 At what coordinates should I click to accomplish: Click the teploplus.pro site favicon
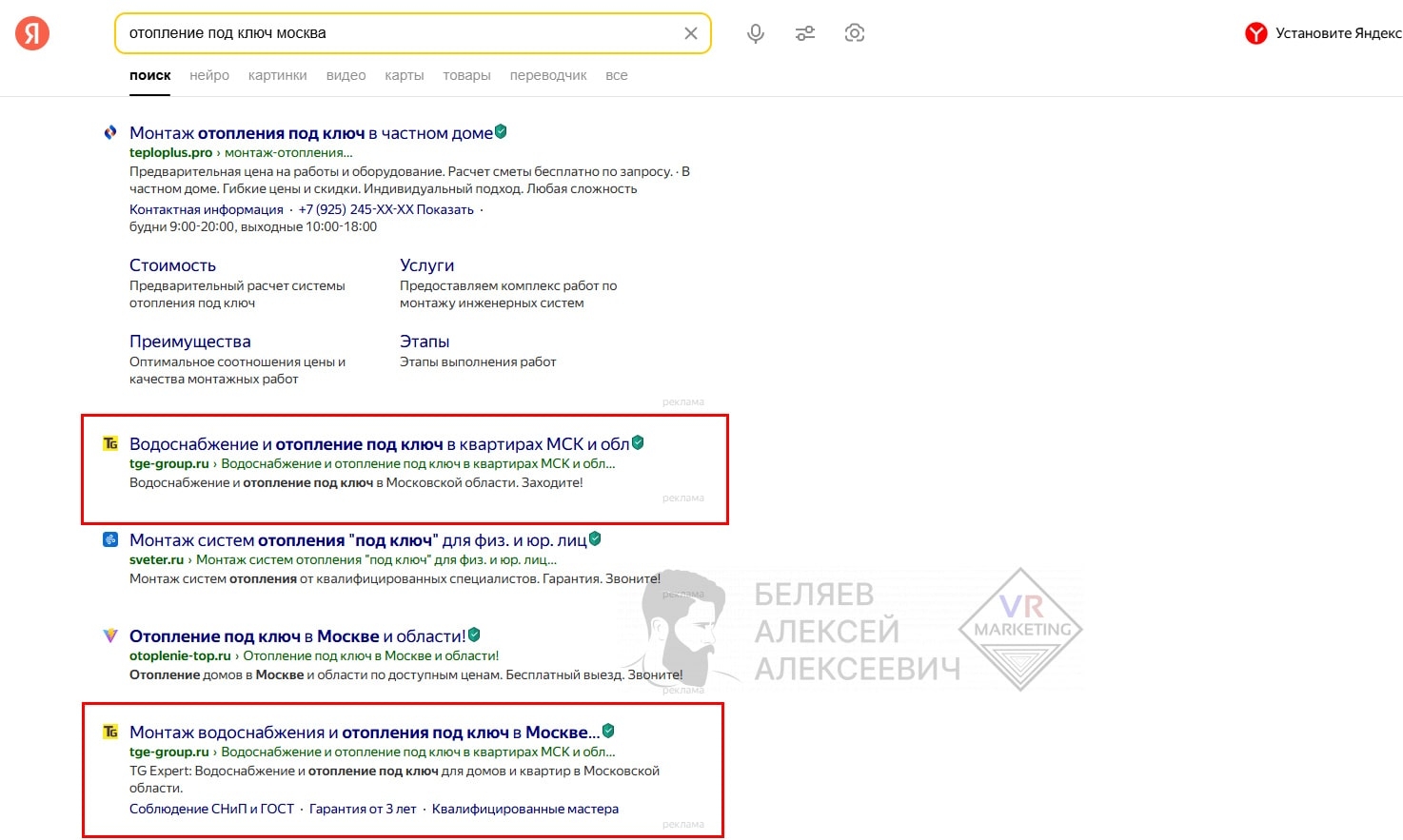click(x=110, y=133)
